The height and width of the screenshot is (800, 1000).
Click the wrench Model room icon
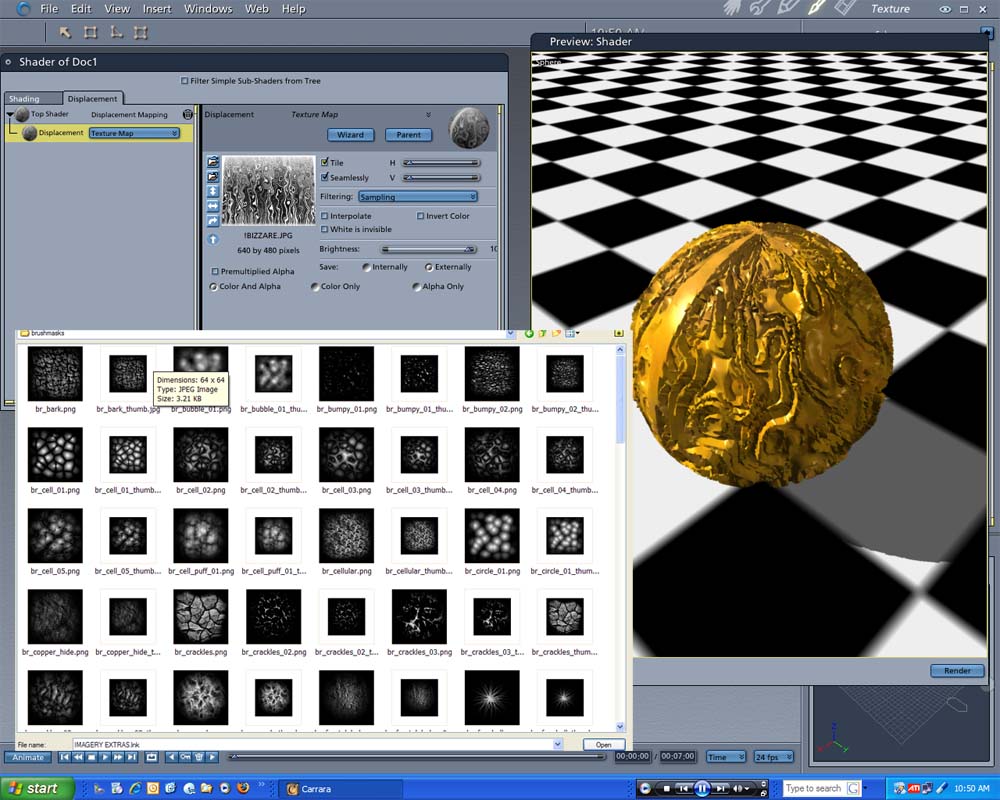[760, 8]
